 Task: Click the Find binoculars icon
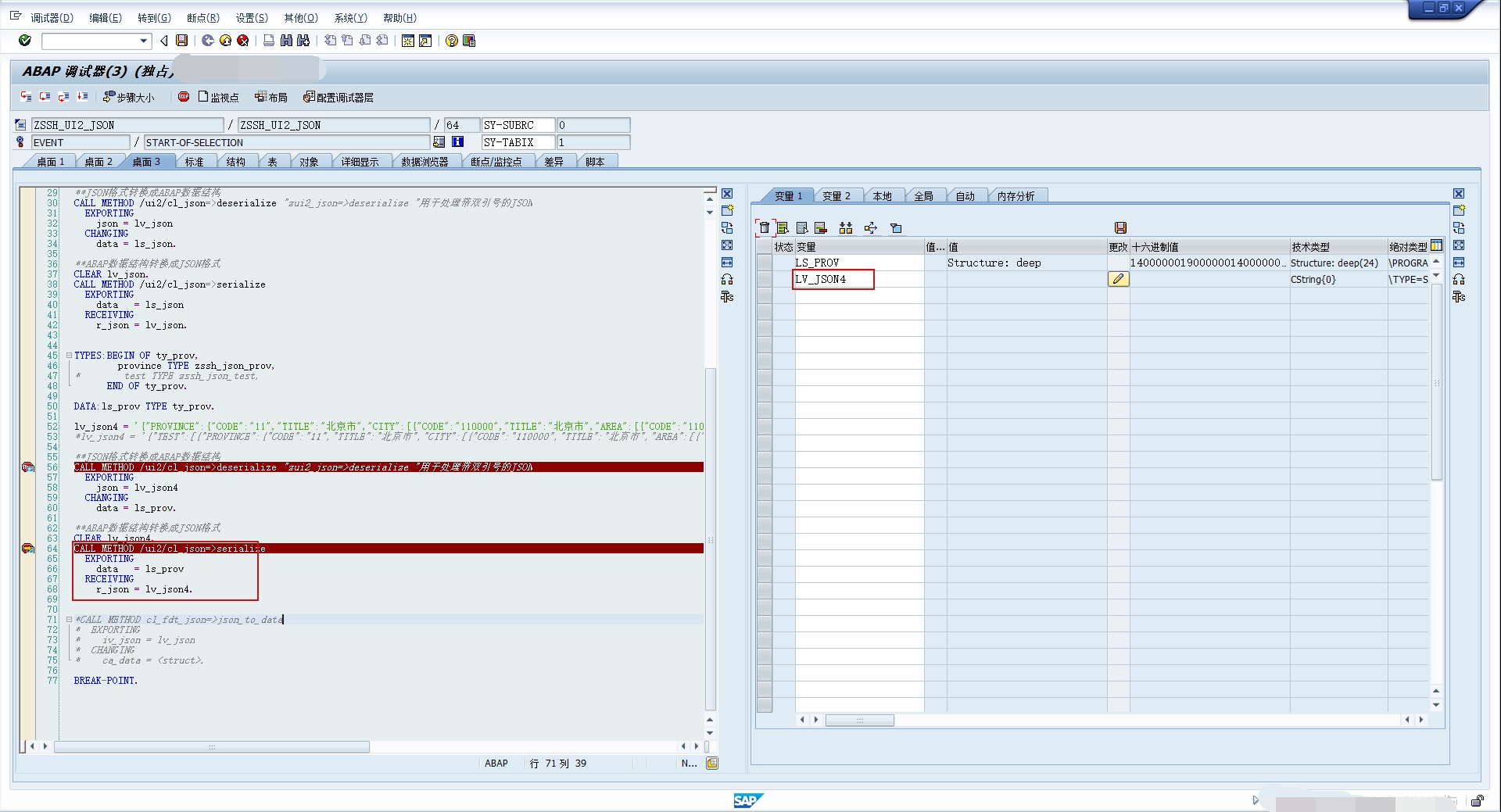coord(286,41)
